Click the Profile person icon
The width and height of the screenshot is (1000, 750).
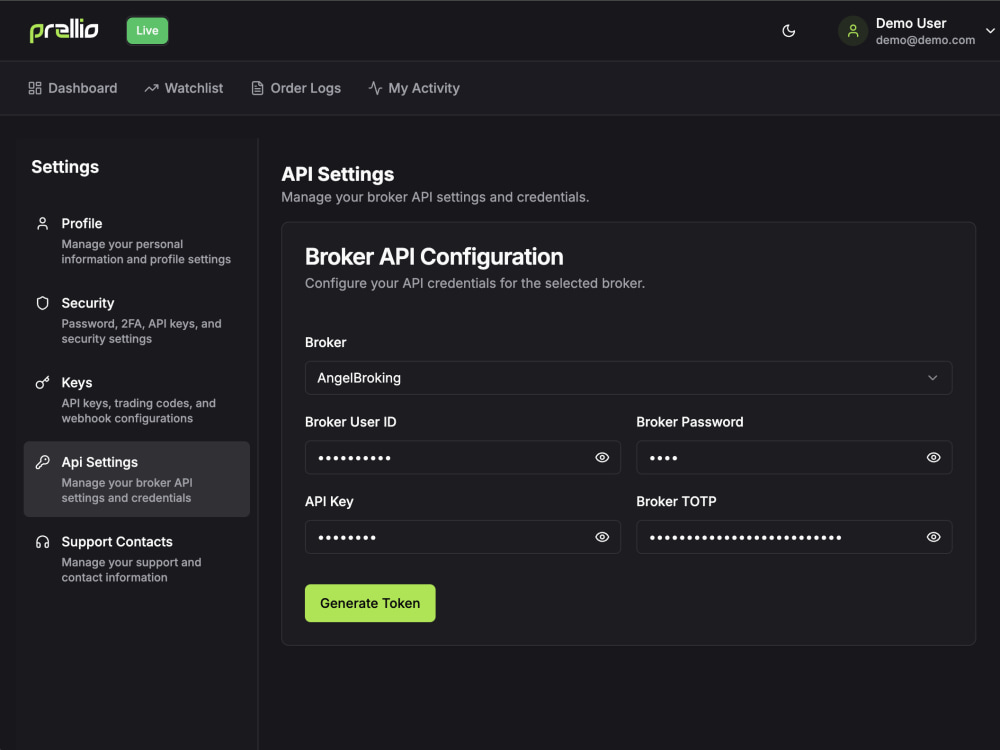click(x=42, y=223)
